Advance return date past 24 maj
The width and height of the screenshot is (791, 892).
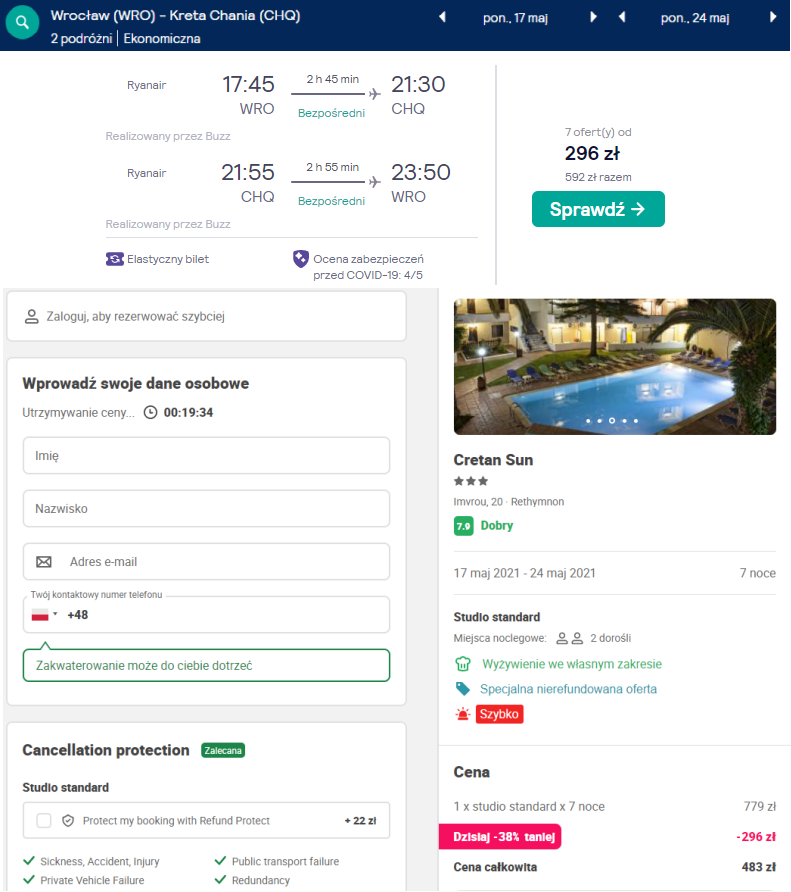772,17
